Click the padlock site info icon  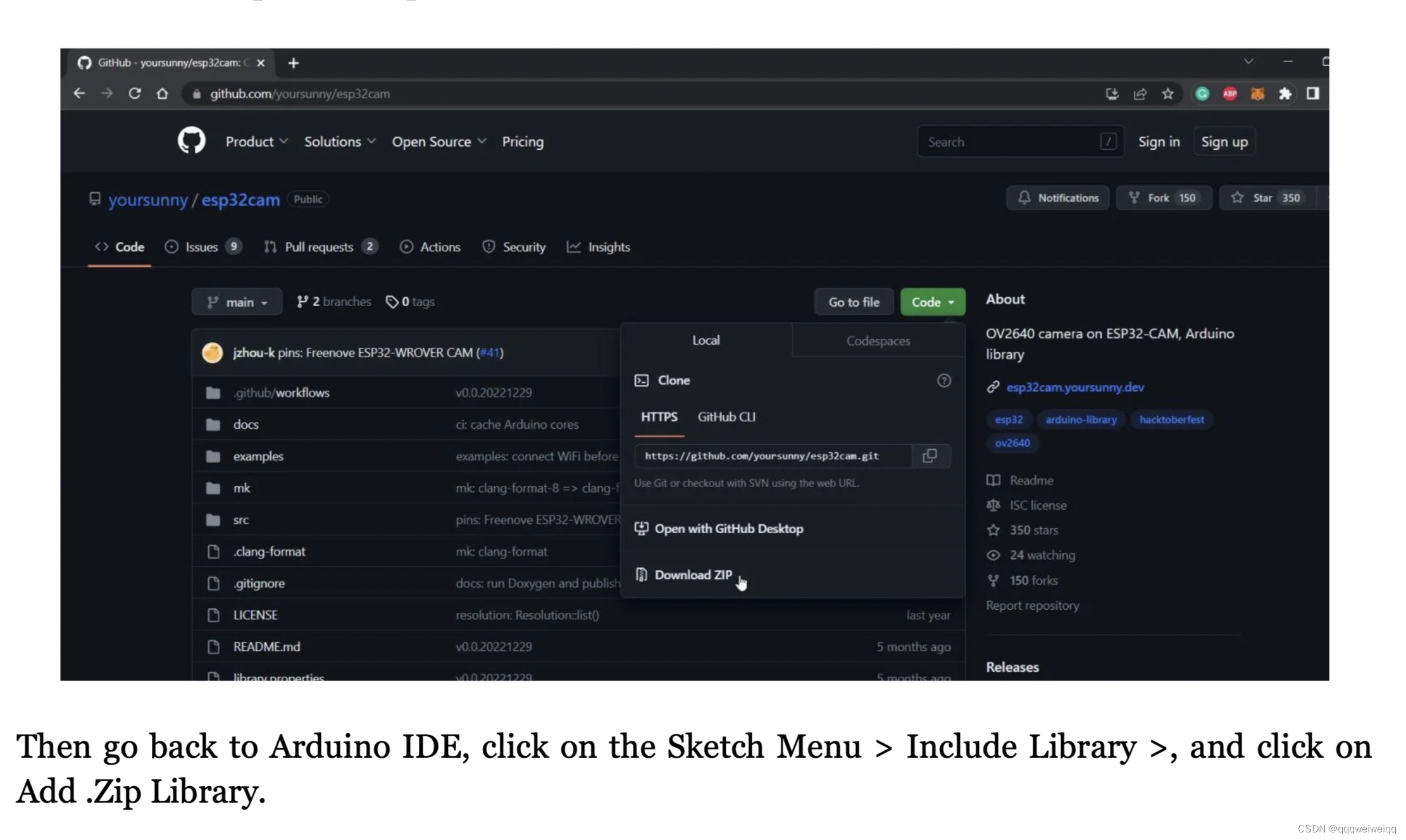197,94
